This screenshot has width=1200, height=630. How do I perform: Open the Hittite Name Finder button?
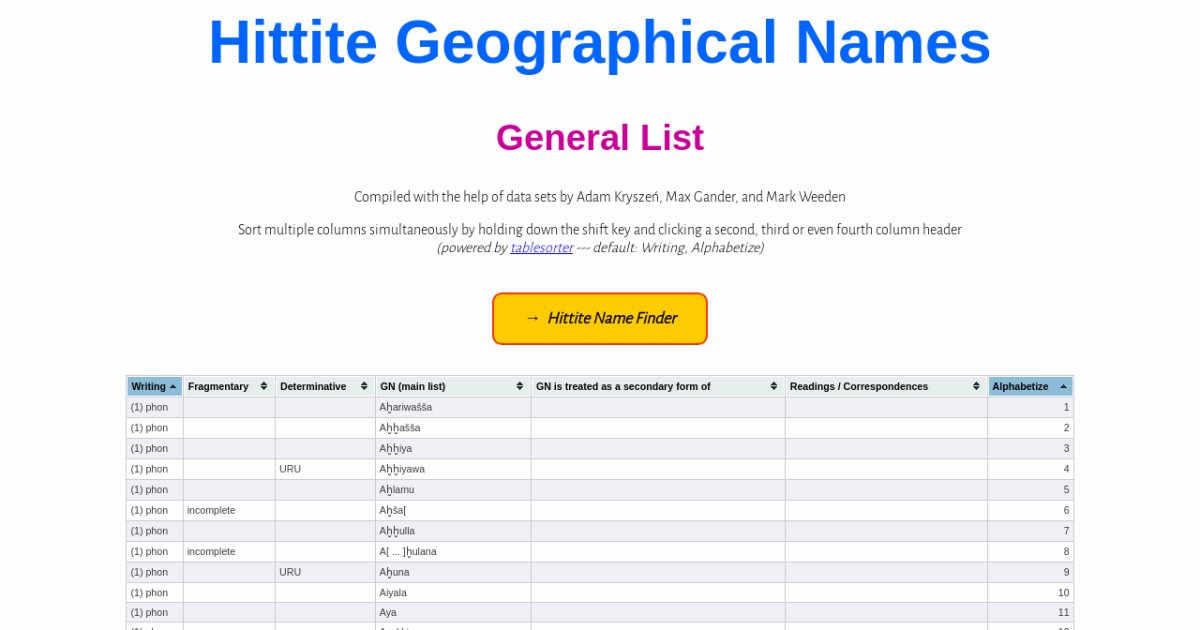pyautogui.click(x=600, y=319)
